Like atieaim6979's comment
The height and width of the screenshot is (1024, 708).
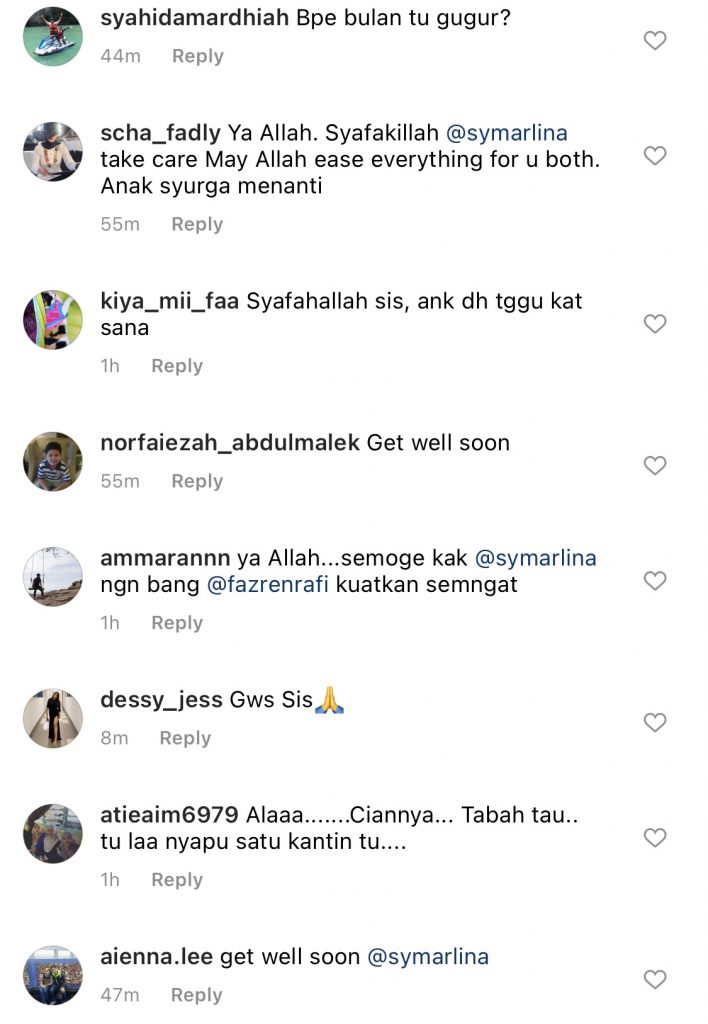(654, 837)
